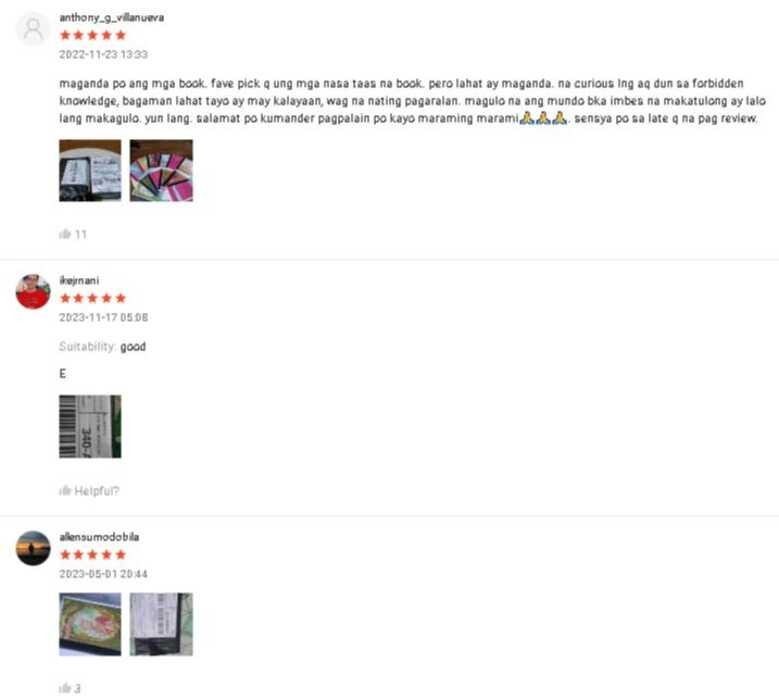This screenshot has height=700, width=779.
Task: Visit ikejnani username link
Action: [79, 280]
